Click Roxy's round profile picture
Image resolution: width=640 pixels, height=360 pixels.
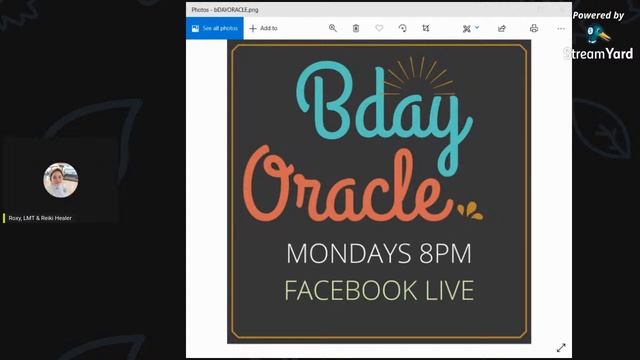tap(61, 180)
